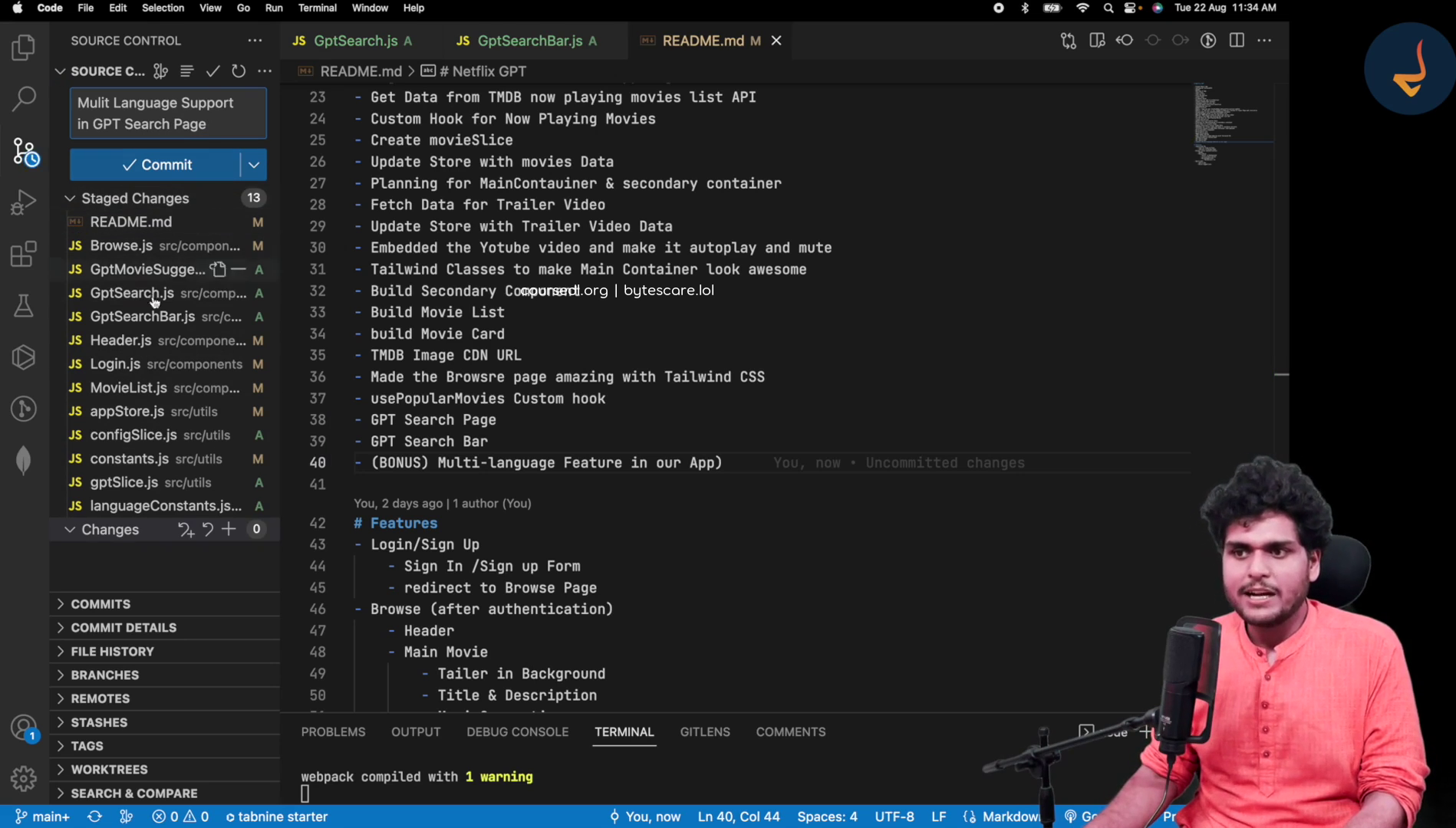Open Run and Debug view

point(24,202)
